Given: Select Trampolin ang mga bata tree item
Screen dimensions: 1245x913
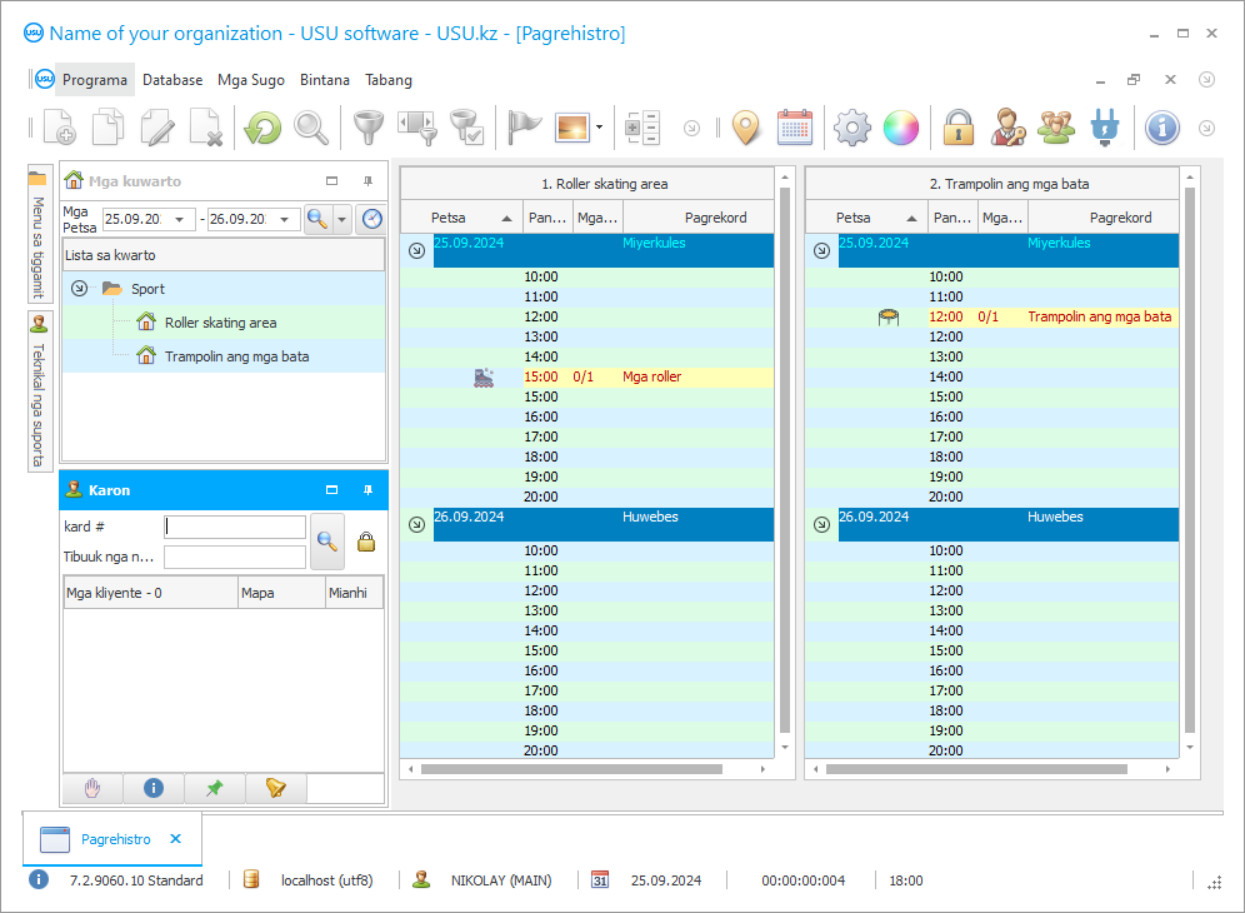Looking at the screenshot, I should click(236, 356).
